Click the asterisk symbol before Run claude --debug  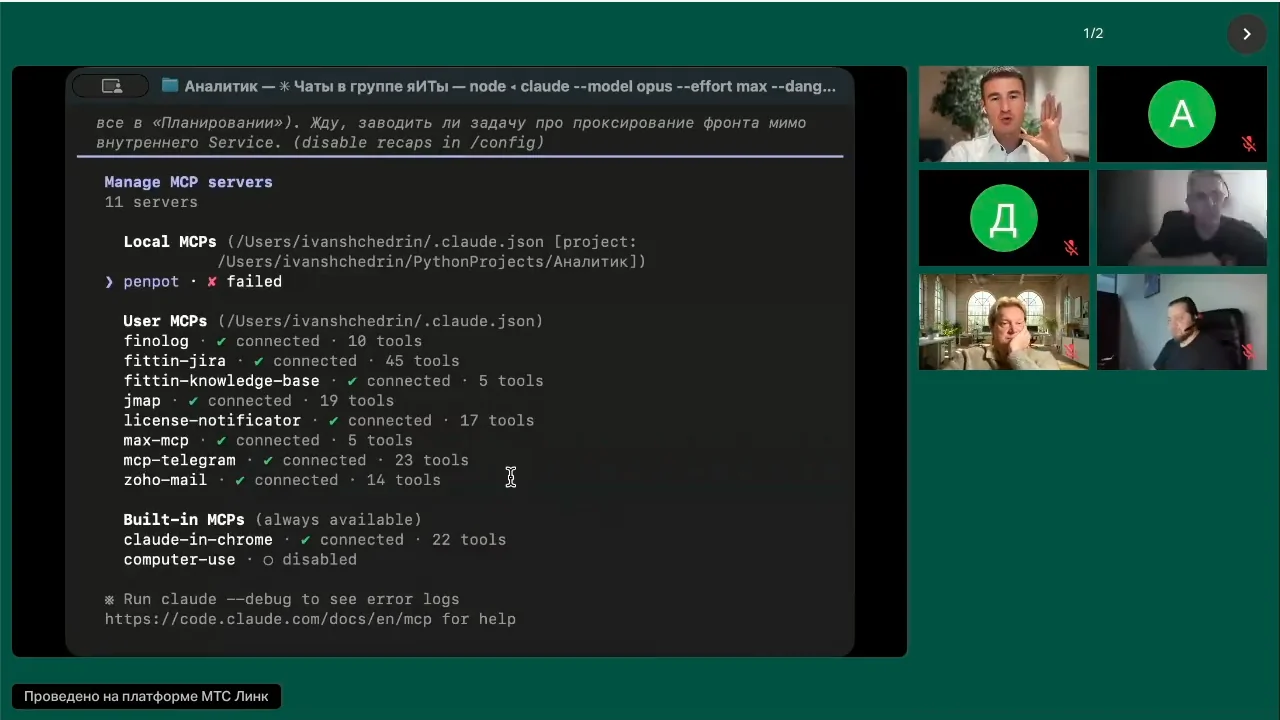[x=109, y=600]
